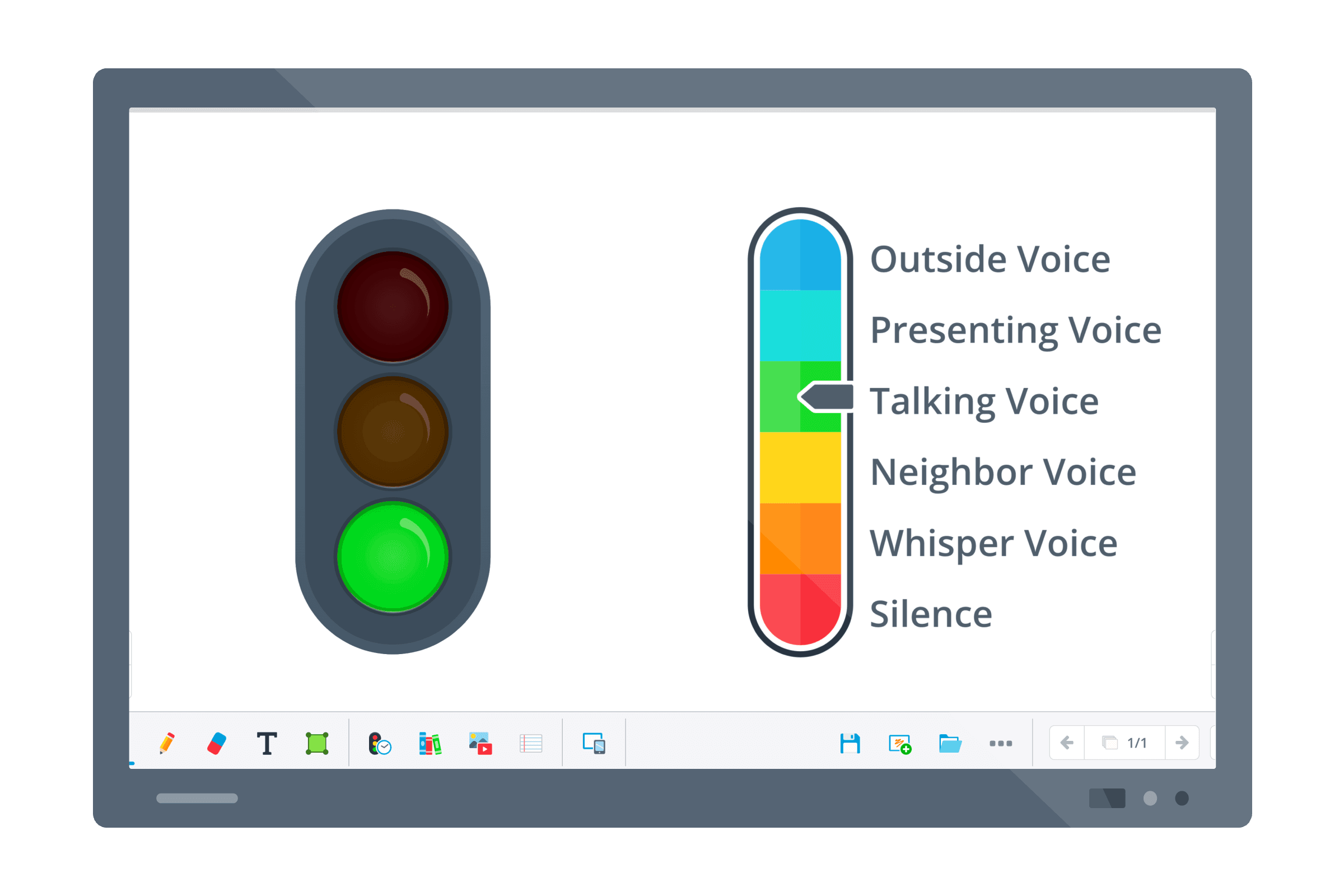Image resolution: width=1344 pixels, height=896 pixels.
Task: Click the Outside Voice label
Action: [x=990, y=259]
